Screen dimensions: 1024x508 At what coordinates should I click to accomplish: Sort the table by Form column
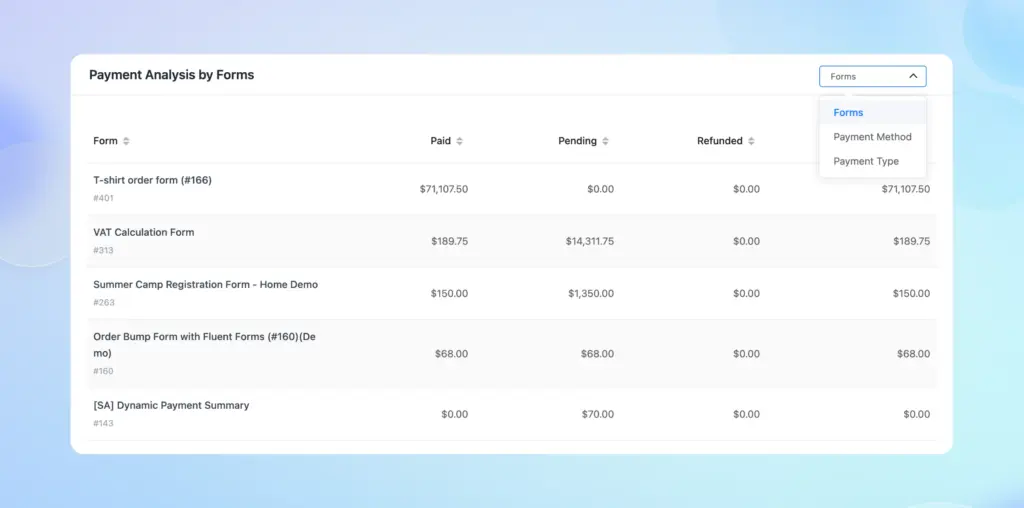click(126, 141)
